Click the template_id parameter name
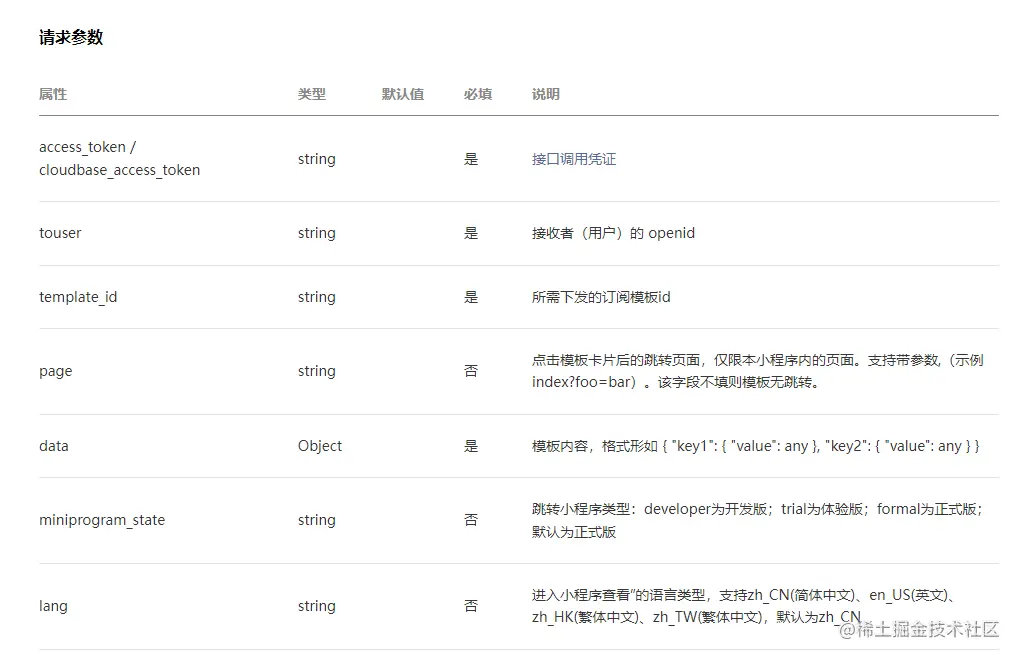1019x659 pixels. [78, 297]
